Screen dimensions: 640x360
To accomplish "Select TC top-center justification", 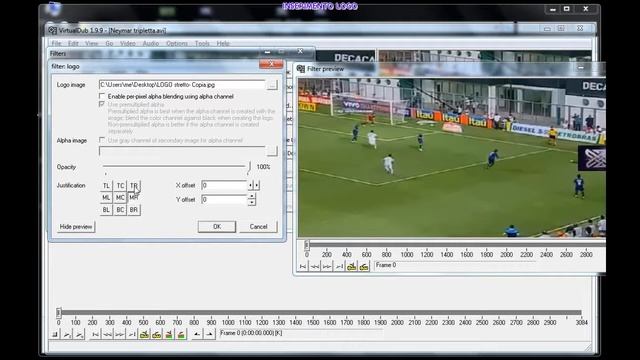I will coord(120,186).
